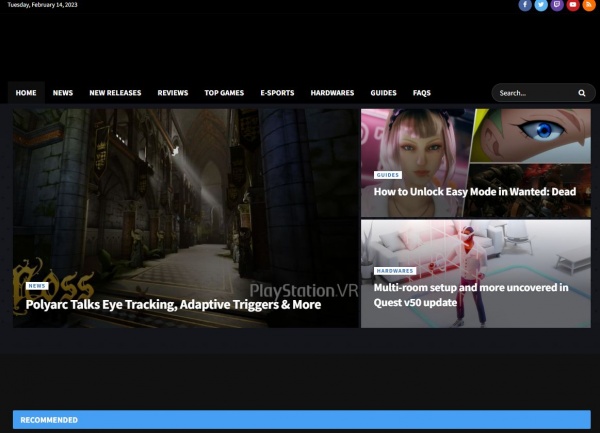Click the HARDWARES category badge
The width and height of the screenshot is (600, 433).
pos(395,271)
